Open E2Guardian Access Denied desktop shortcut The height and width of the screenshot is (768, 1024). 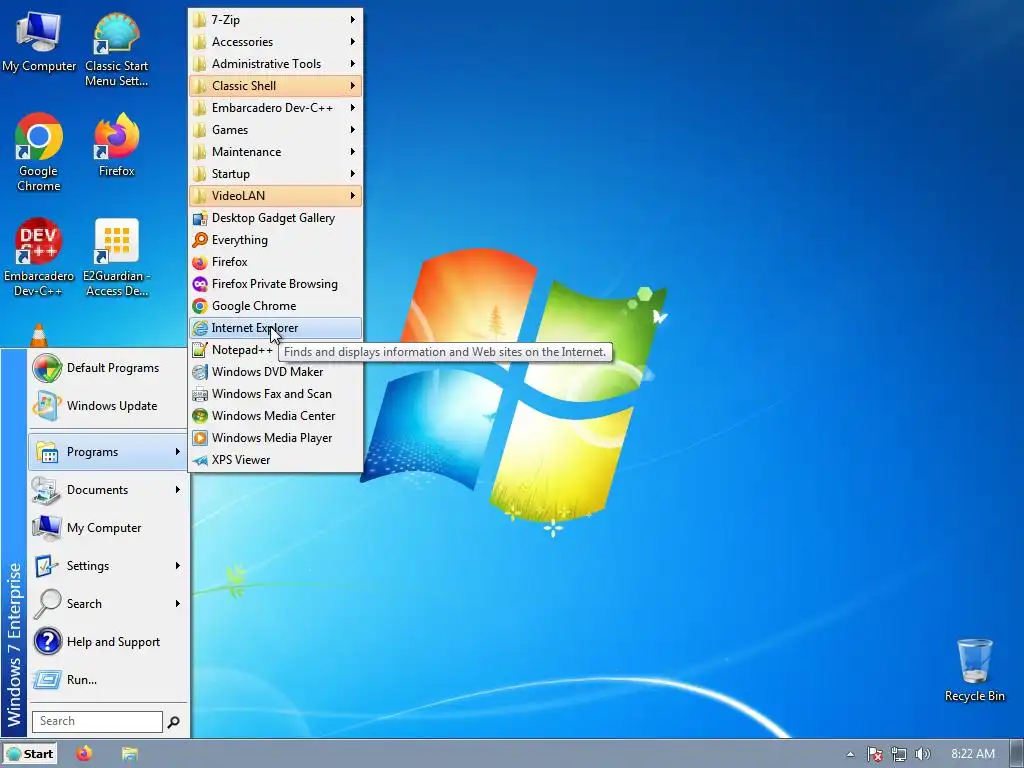(x=116, y=257)
